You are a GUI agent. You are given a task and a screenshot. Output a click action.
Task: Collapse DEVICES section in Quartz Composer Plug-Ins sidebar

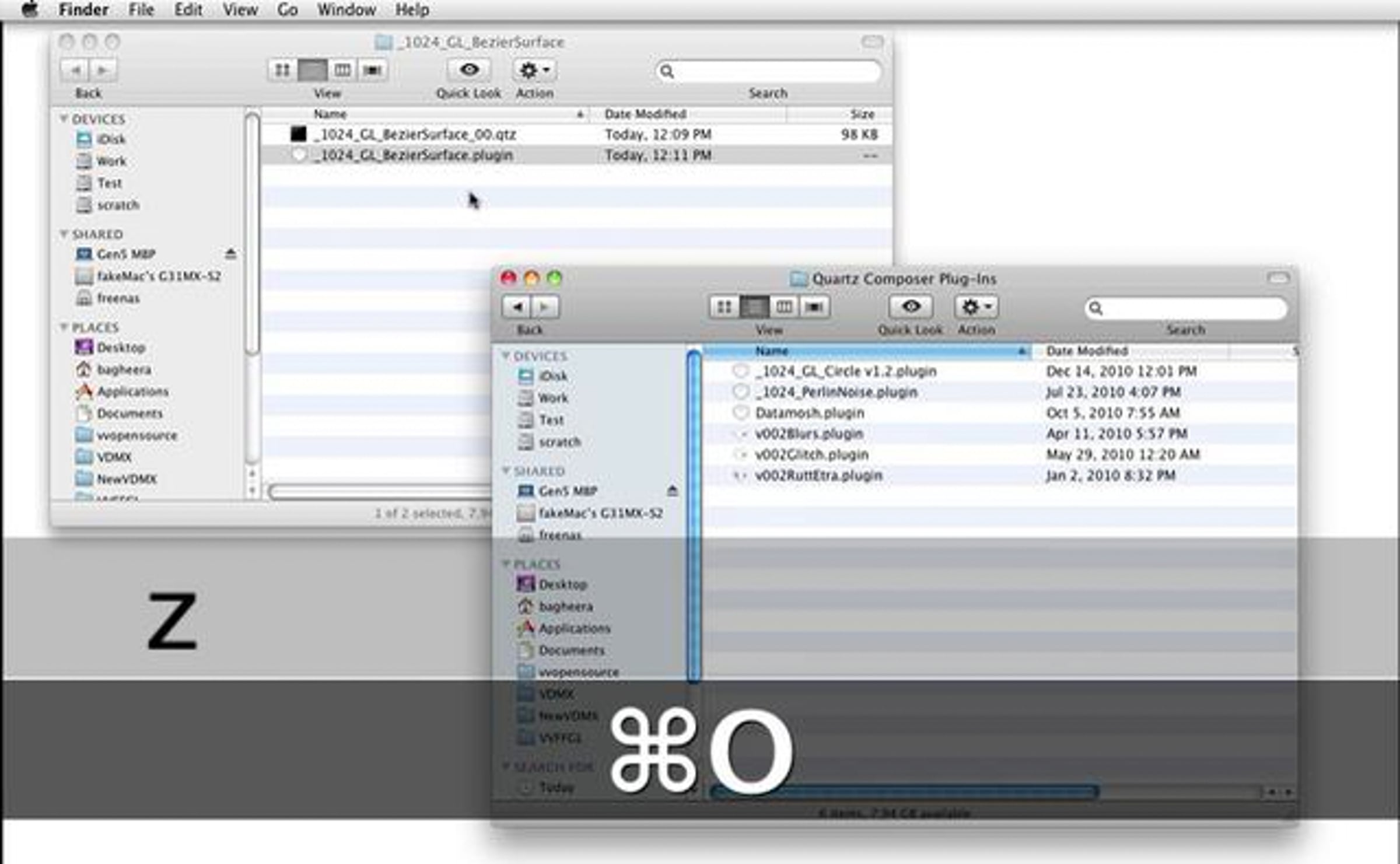click(x=506, y=355)
